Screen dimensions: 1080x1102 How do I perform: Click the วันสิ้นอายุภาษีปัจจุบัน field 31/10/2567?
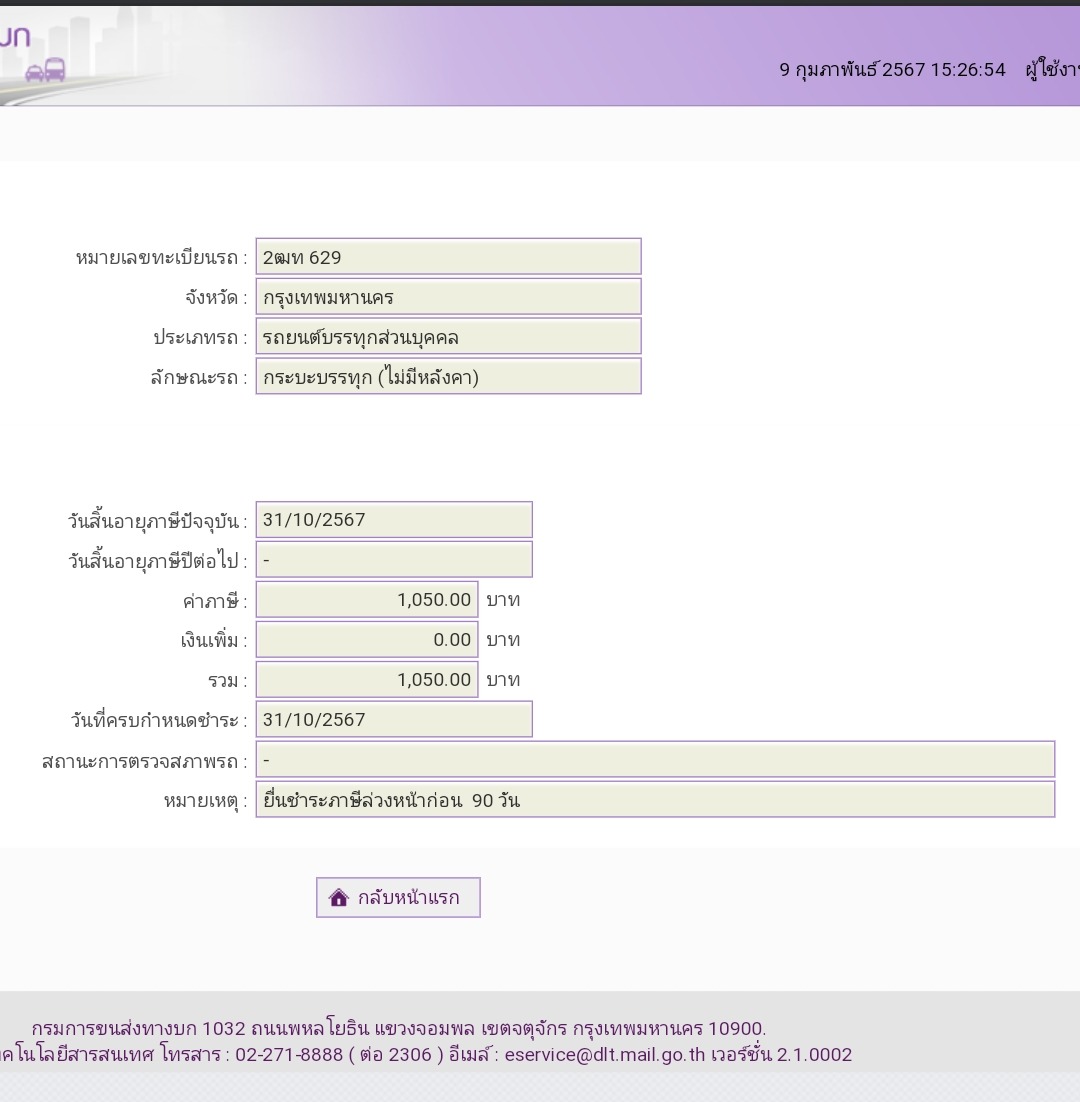(393, 519)
